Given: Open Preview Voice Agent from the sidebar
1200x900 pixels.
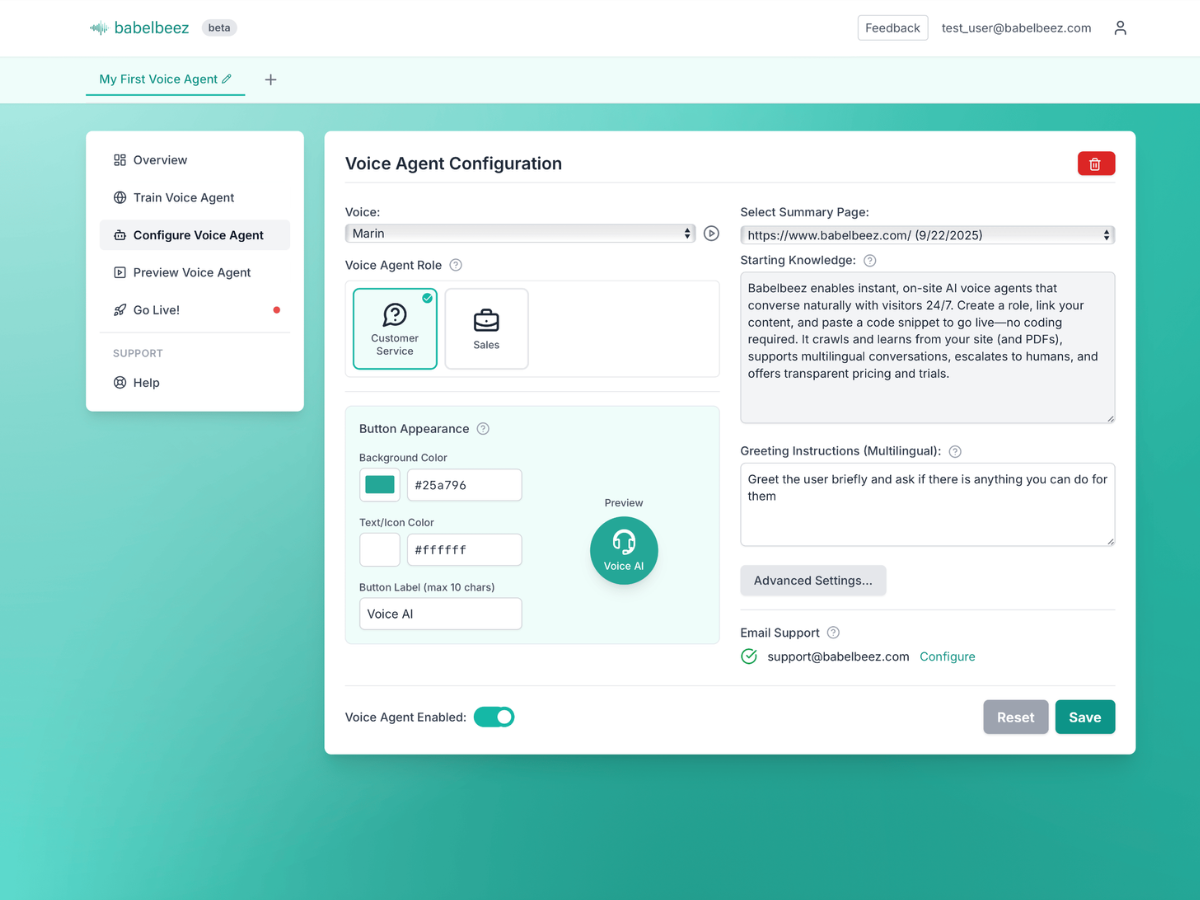Looking at the screenshot, I should point(193,272).
